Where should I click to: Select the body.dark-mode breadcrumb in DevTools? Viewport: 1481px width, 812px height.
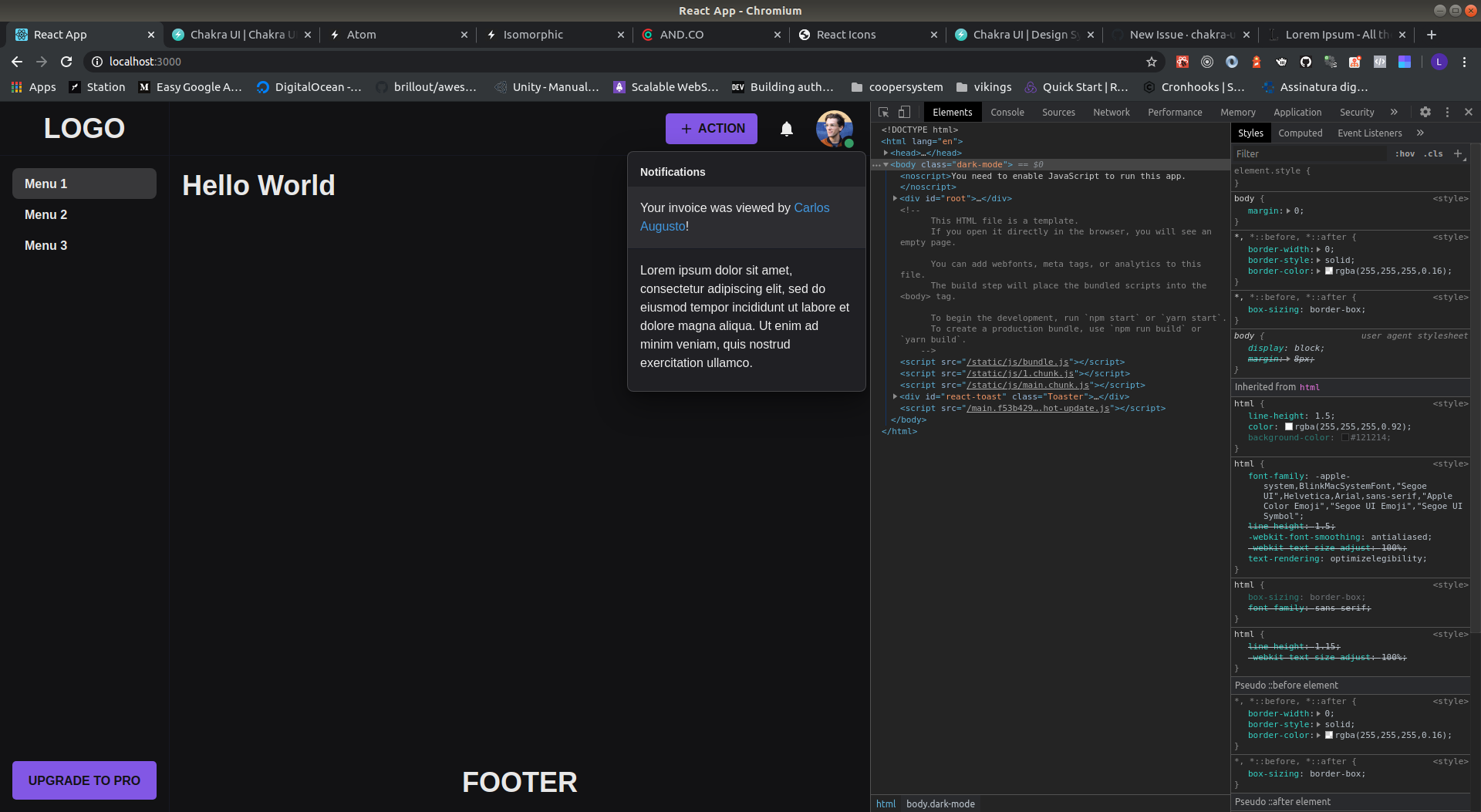point(940,804)
